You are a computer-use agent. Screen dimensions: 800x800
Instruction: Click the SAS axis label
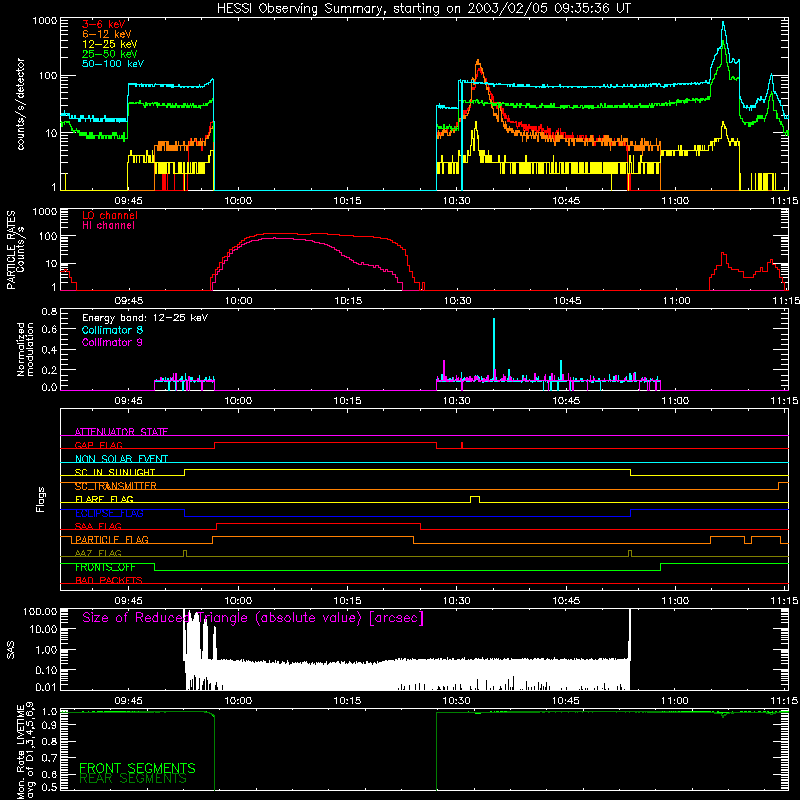pos(10,650)
